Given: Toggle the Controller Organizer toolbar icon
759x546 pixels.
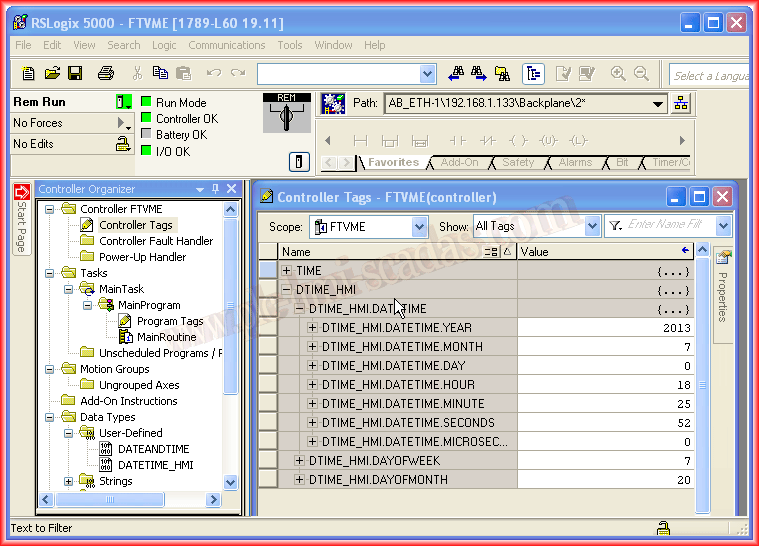Looking at the screenshot, I should (x=533, y=73).
